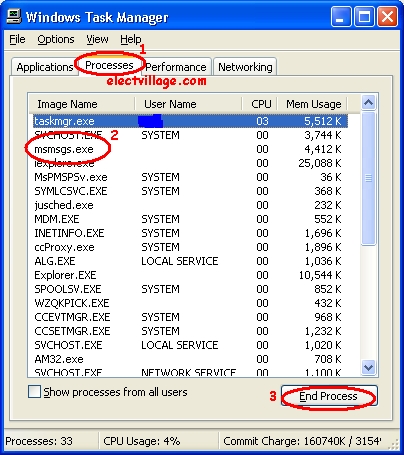Sort by User Name column header
The width and height of the screenshot is (404, 455).
coord(188,104)
